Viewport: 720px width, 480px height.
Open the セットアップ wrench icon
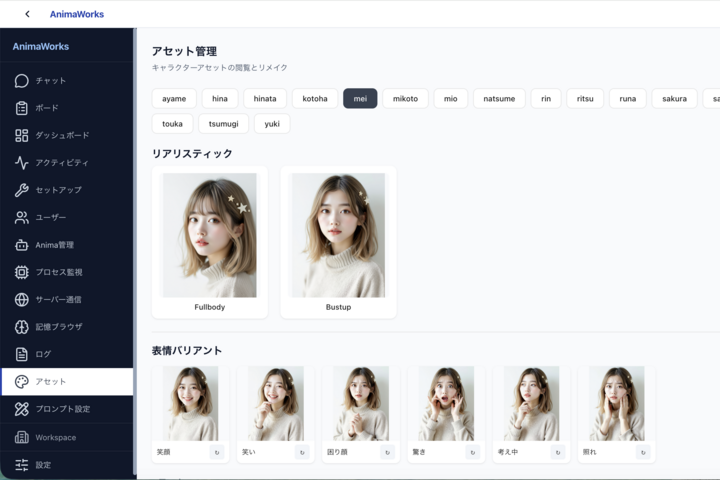click(x=22, y=190)
